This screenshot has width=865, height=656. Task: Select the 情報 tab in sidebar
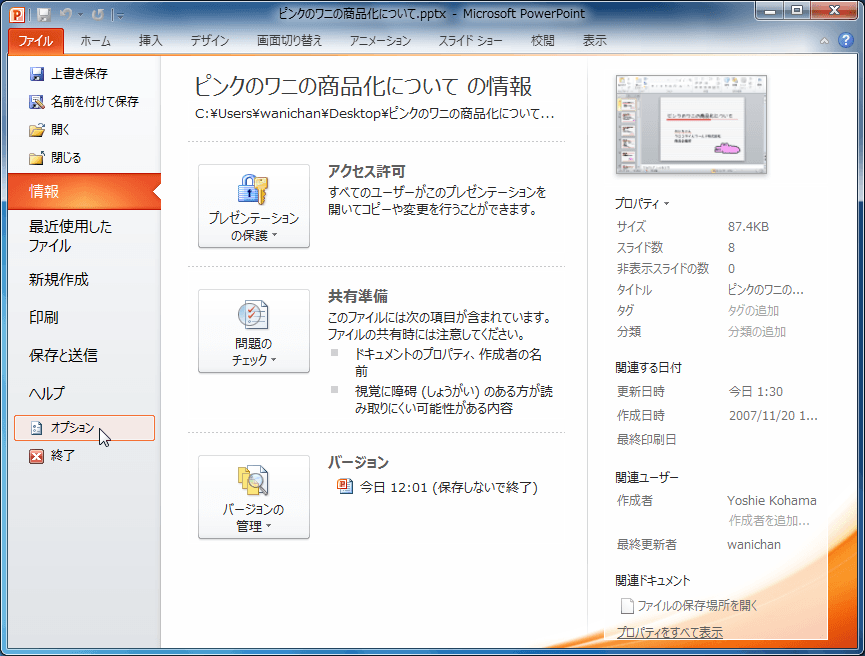[x=84, y=191]
